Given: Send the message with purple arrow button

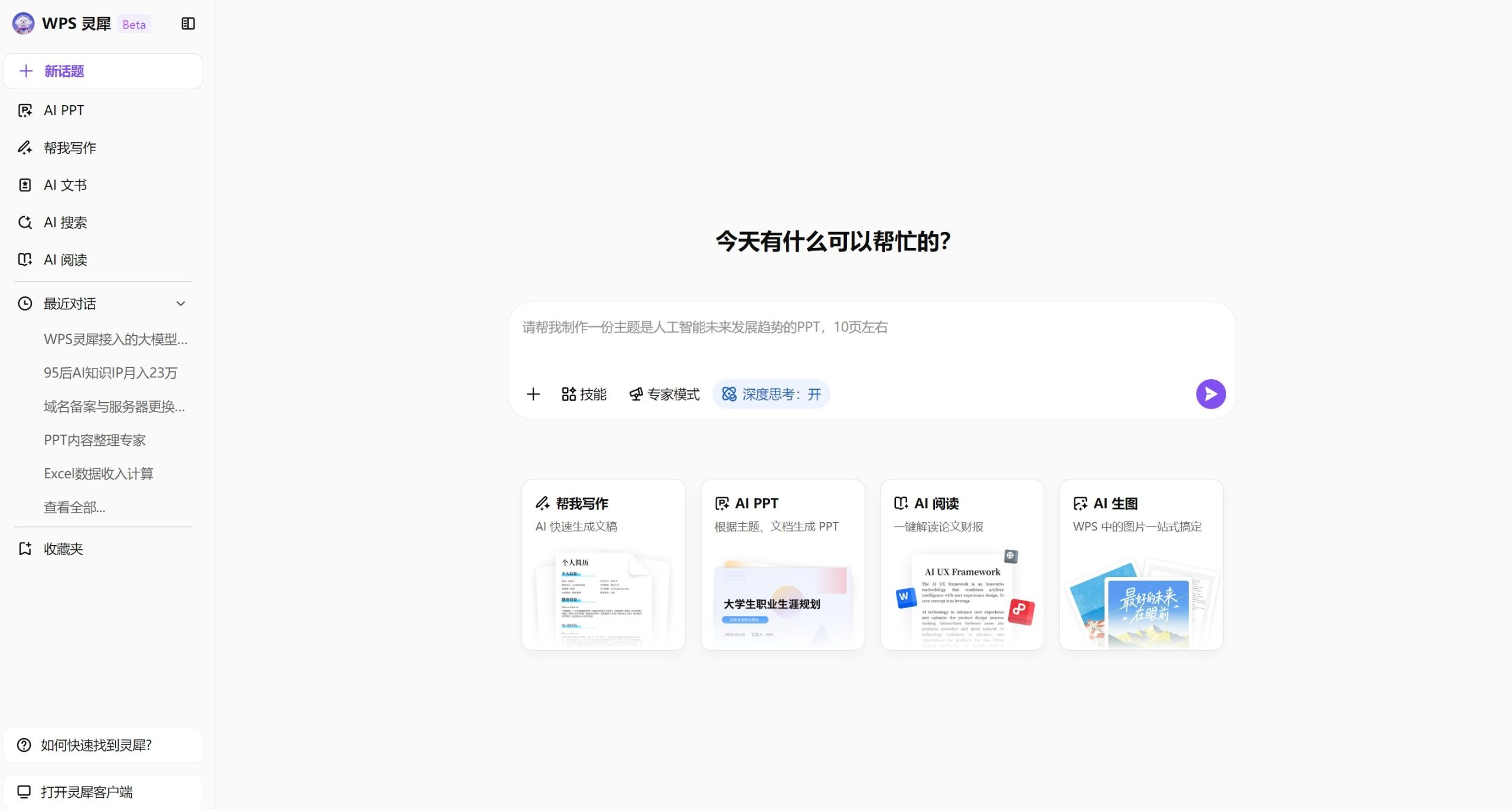Looking at the screenshot, I should tap(1211, 394).
